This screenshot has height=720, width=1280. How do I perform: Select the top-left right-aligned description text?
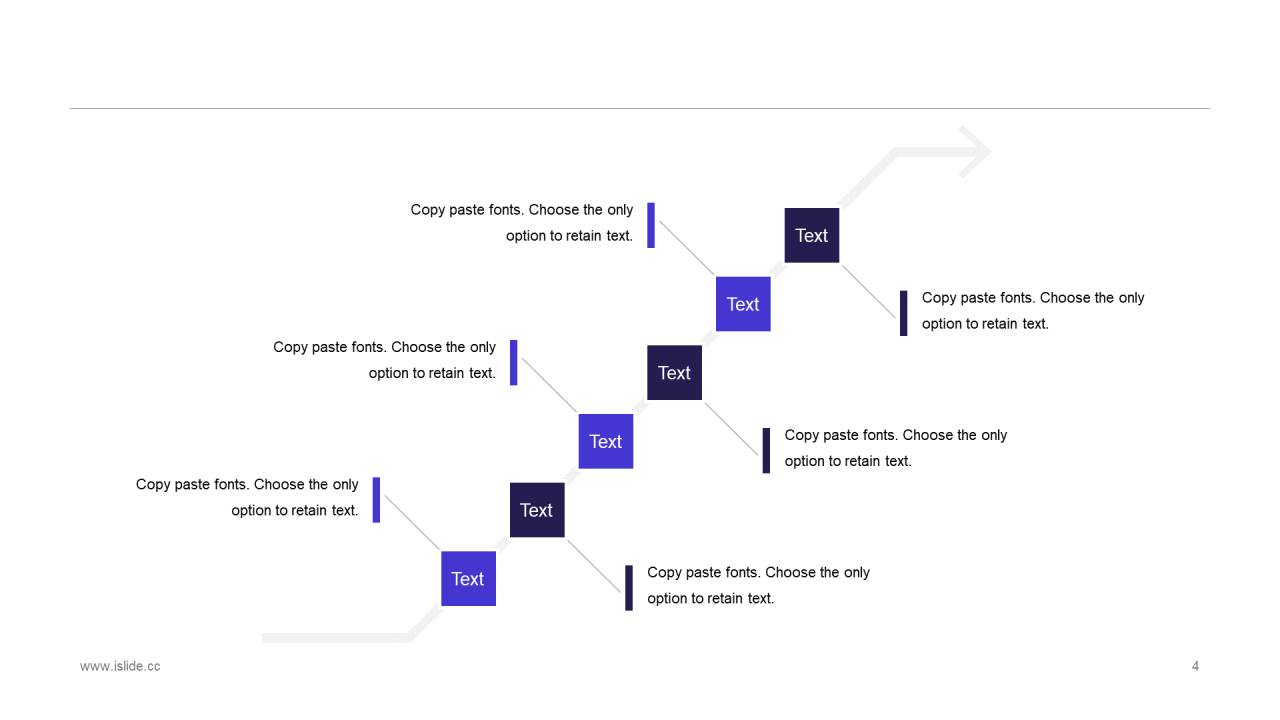coord(522,223)
